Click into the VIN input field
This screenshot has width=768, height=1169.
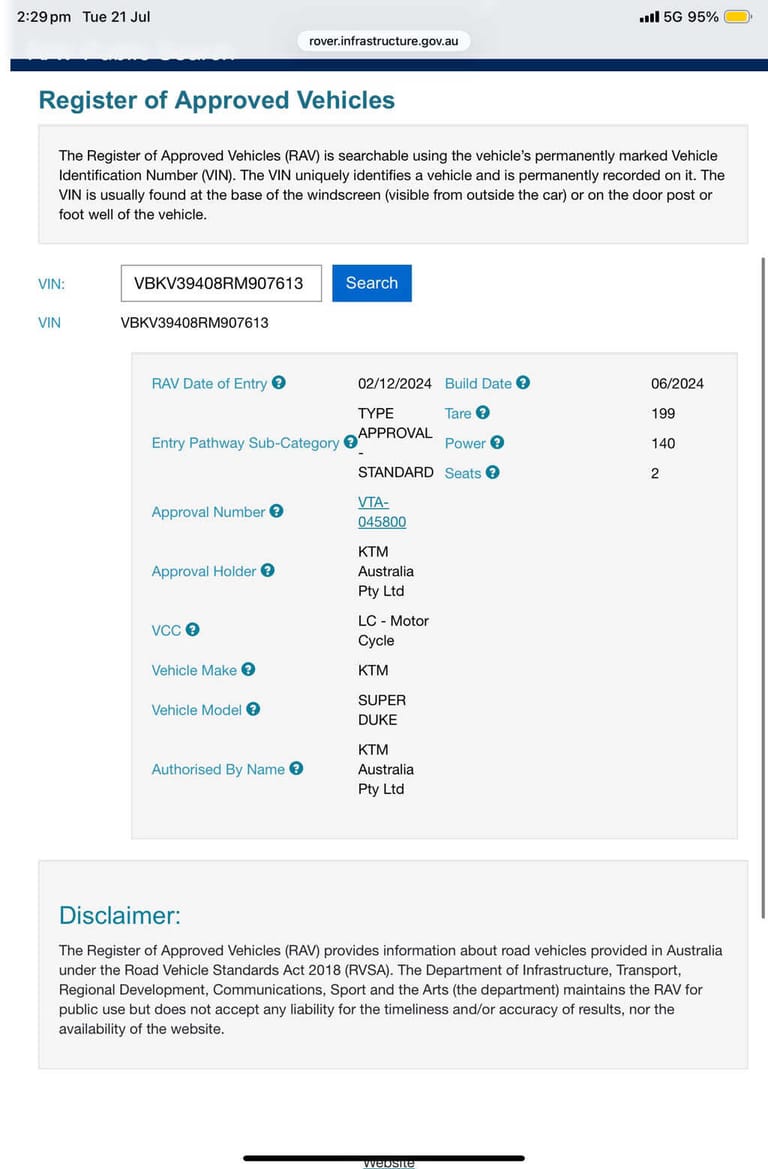tap(221, 283)
